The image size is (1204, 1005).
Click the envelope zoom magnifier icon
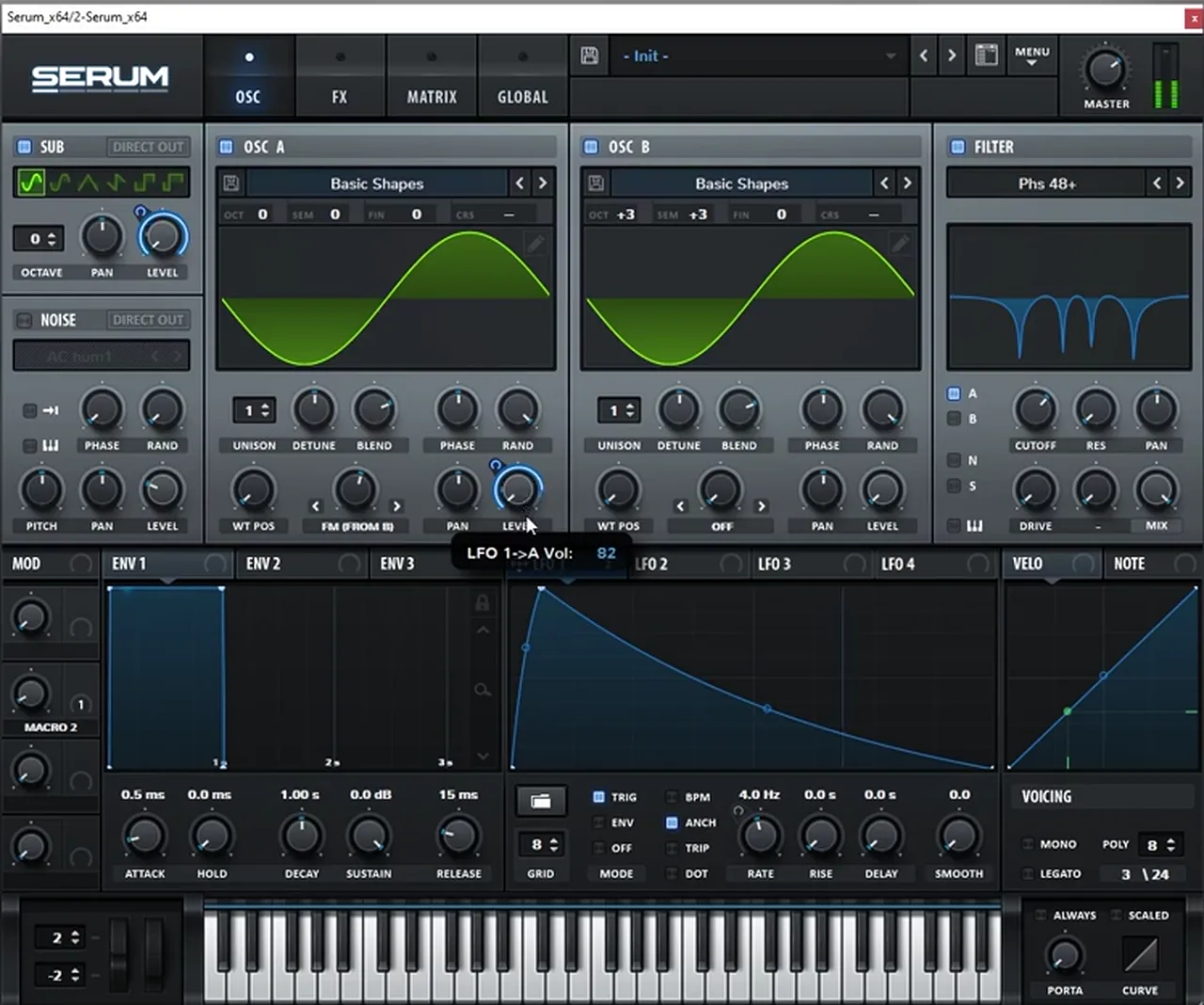pos(483,691)
